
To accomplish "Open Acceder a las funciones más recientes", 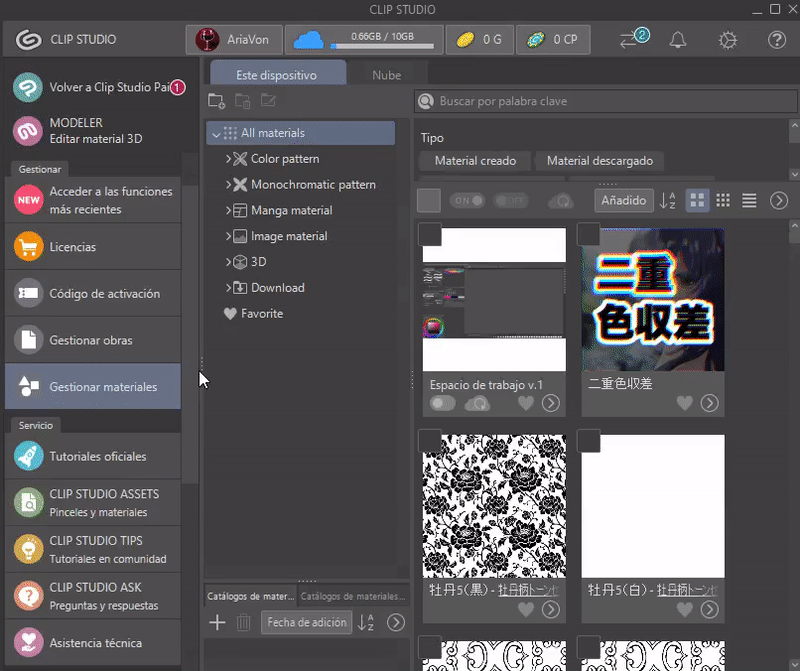I will (93, 200).
